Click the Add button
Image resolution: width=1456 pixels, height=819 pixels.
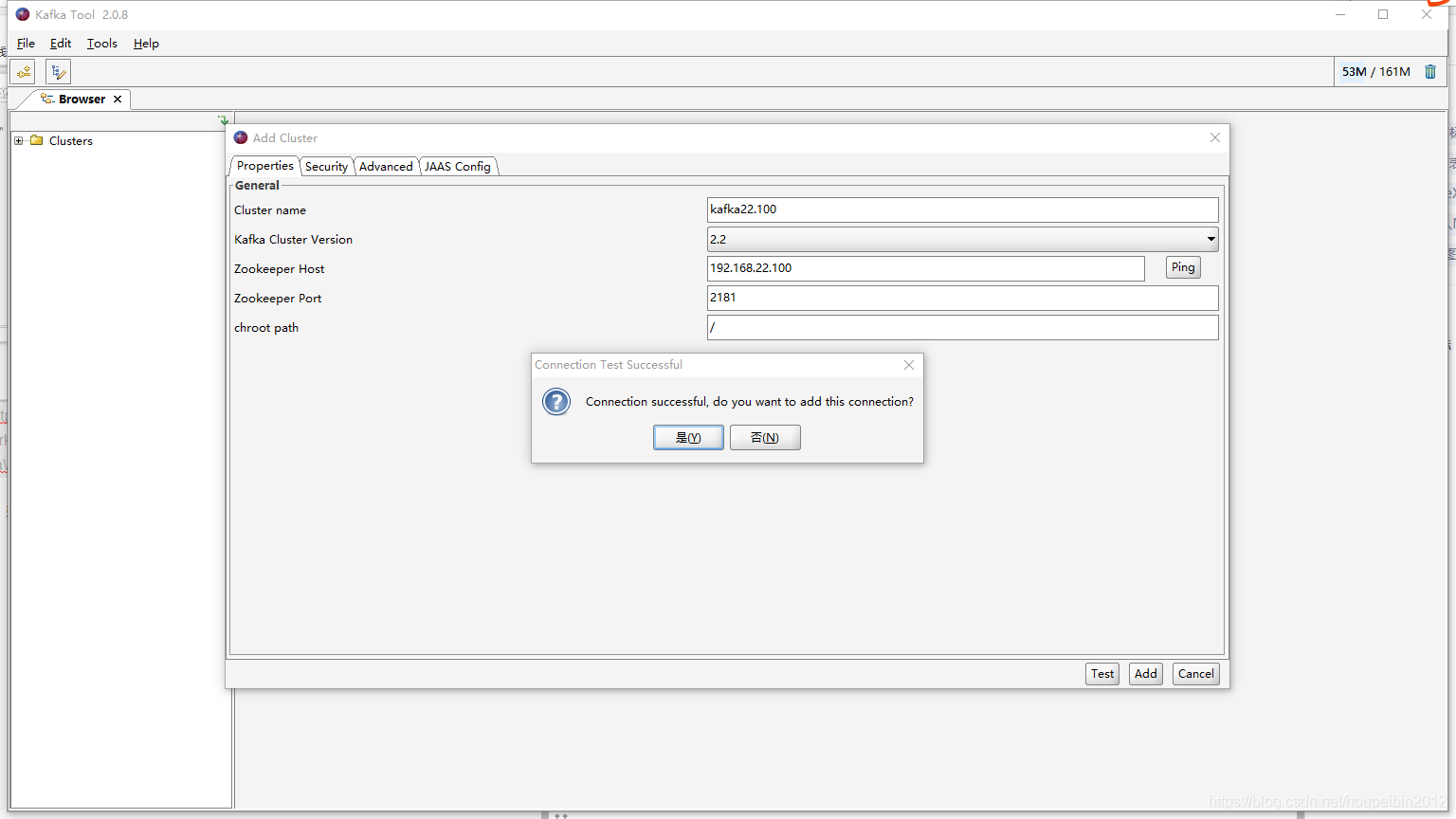pos(1146,674)
